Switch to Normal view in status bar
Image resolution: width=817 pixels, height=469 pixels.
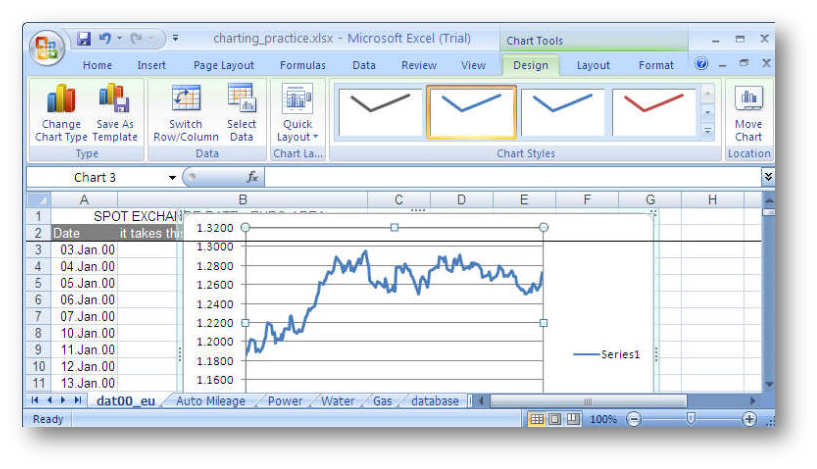click(x=537, y=419)
